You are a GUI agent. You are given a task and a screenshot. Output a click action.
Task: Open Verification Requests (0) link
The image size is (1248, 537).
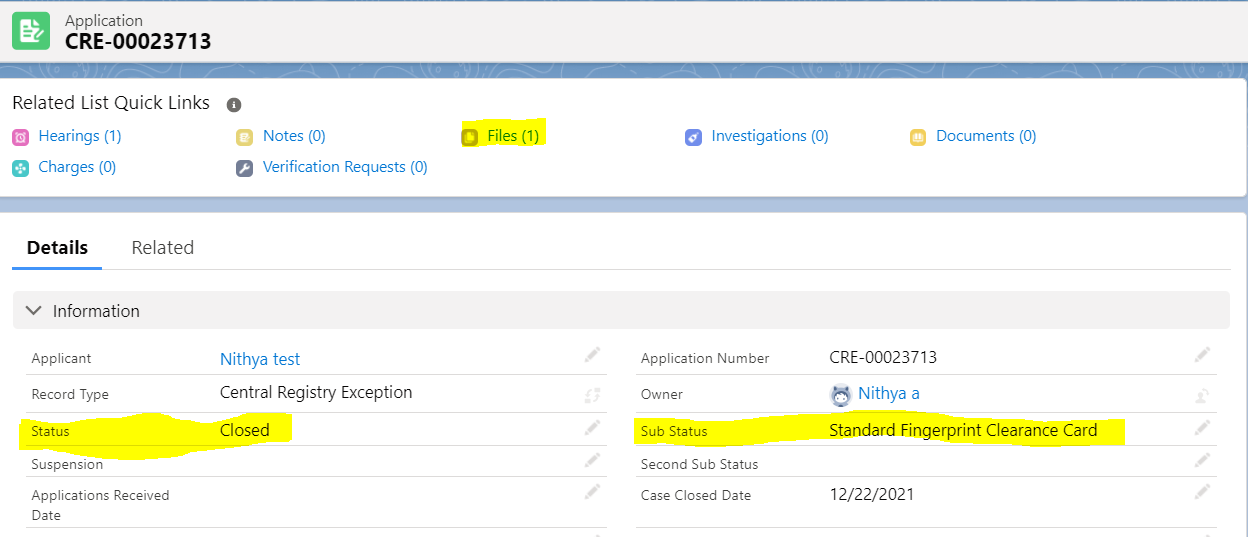pyautogui.click(x=344, y=167)
